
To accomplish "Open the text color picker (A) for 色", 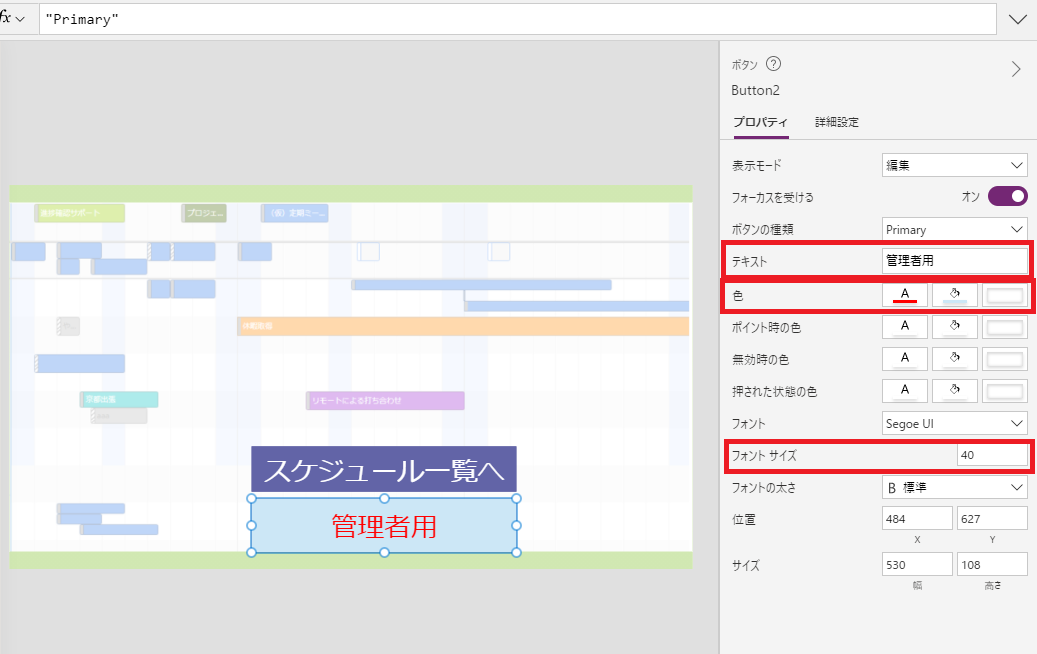I will (x=904, y=294).
